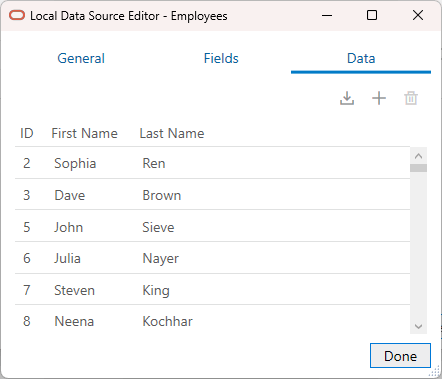Open the Fields tab
Screen dimensions: 442x379
pyautogui.click(x=221, y=58)
